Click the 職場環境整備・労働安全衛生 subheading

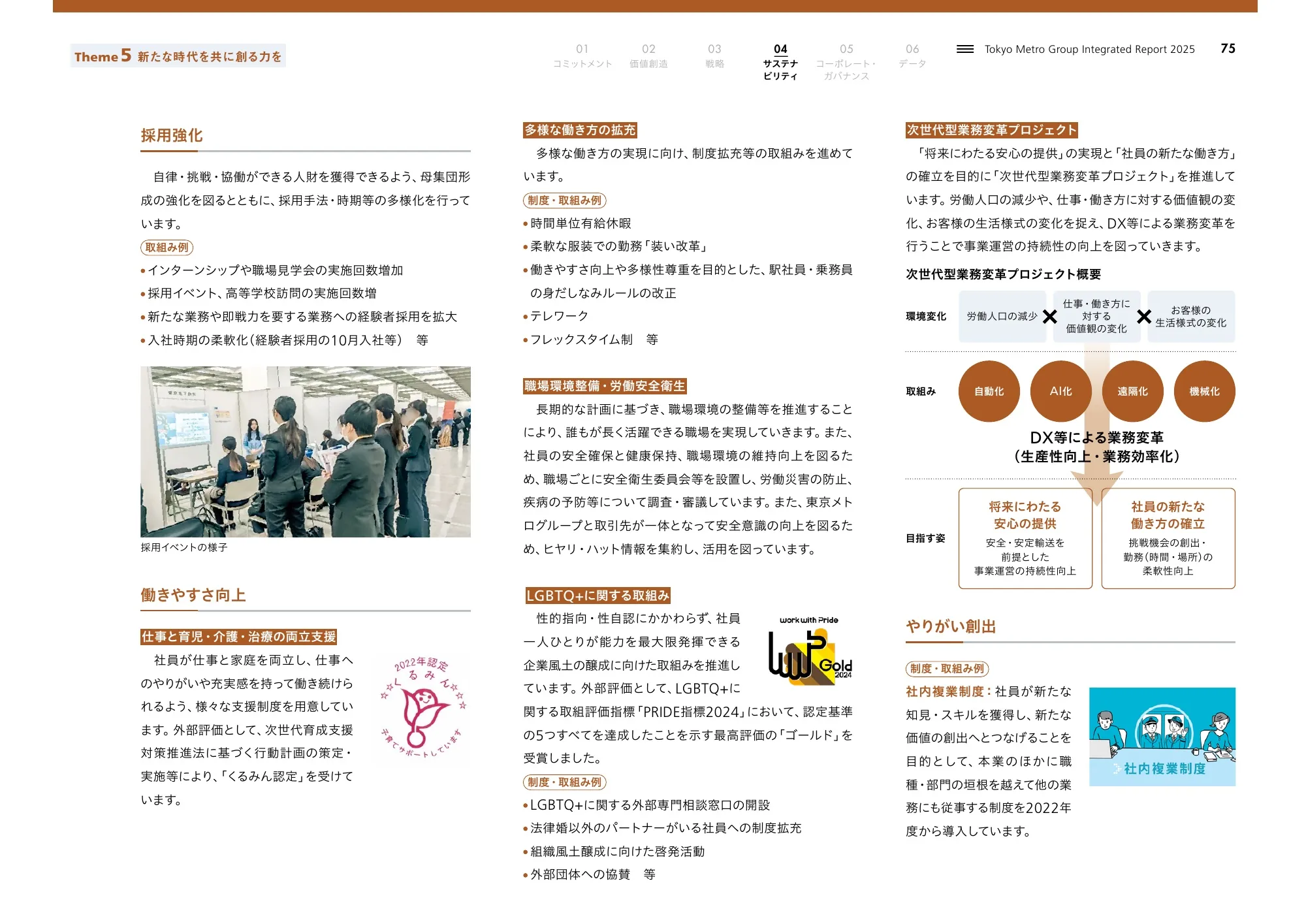point(605,386)
